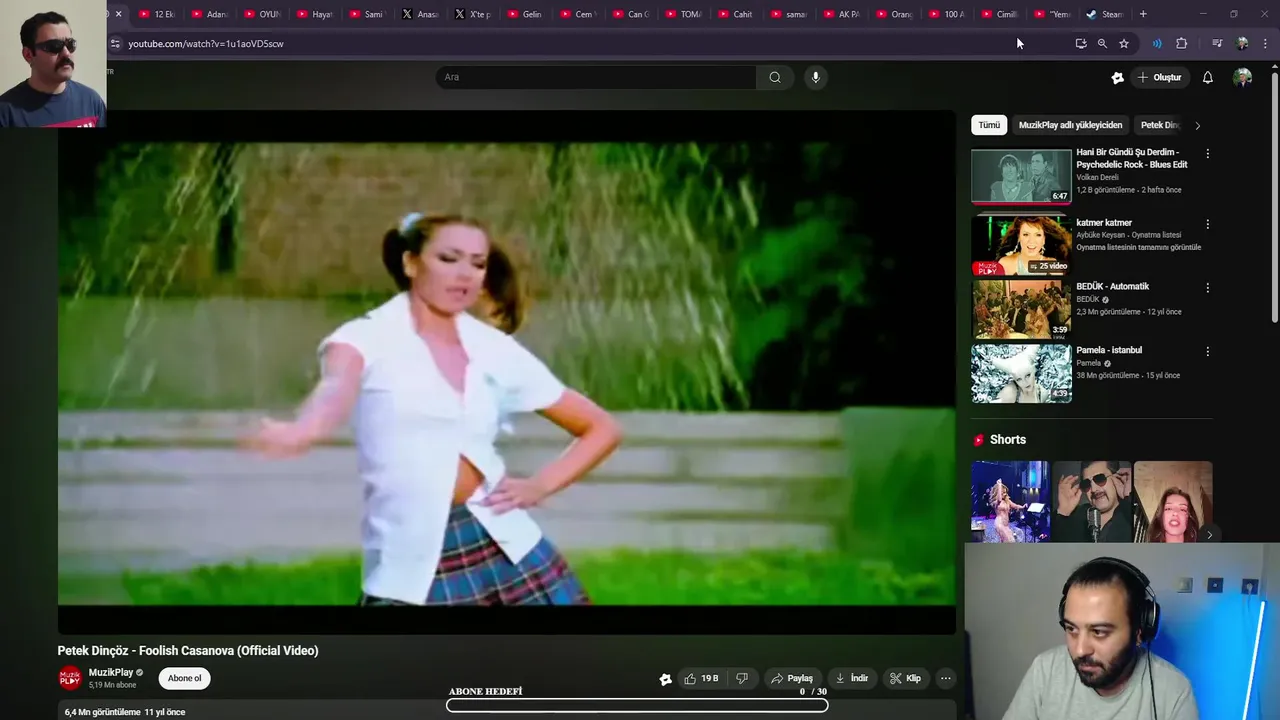The width and height of the screenshot is (1280, 720).
Task: Click the browser address bar URL
Action: pos(205,44)
